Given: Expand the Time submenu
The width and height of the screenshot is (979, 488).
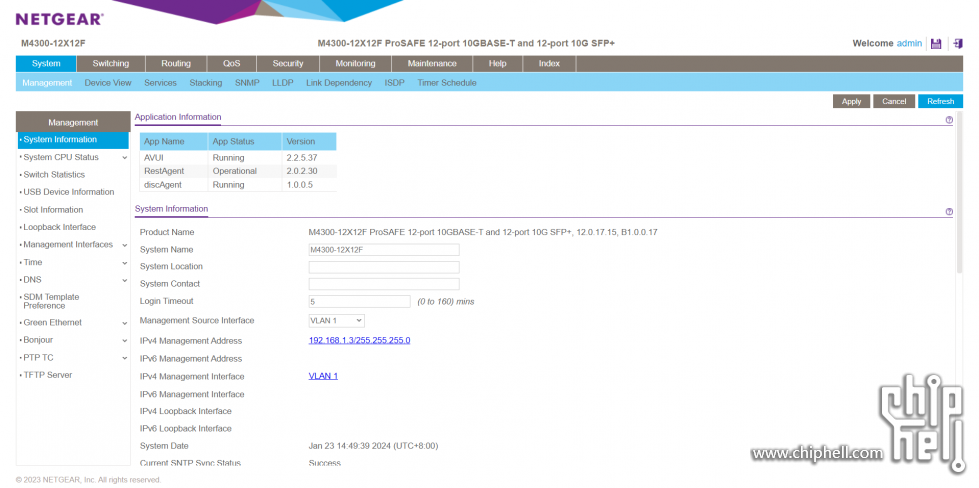Looking at the screenshot, I should coord(125,263).
